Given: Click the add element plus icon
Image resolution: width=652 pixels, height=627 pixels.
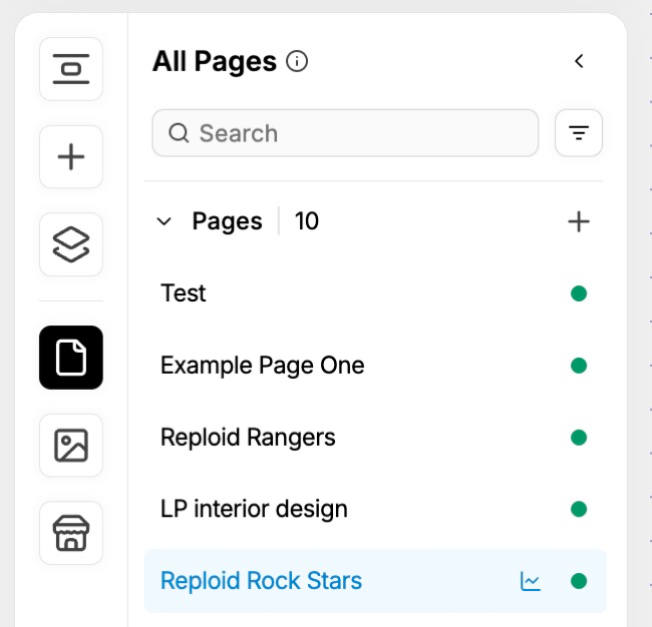Looking at the screenshot, I should pos(71,157).
